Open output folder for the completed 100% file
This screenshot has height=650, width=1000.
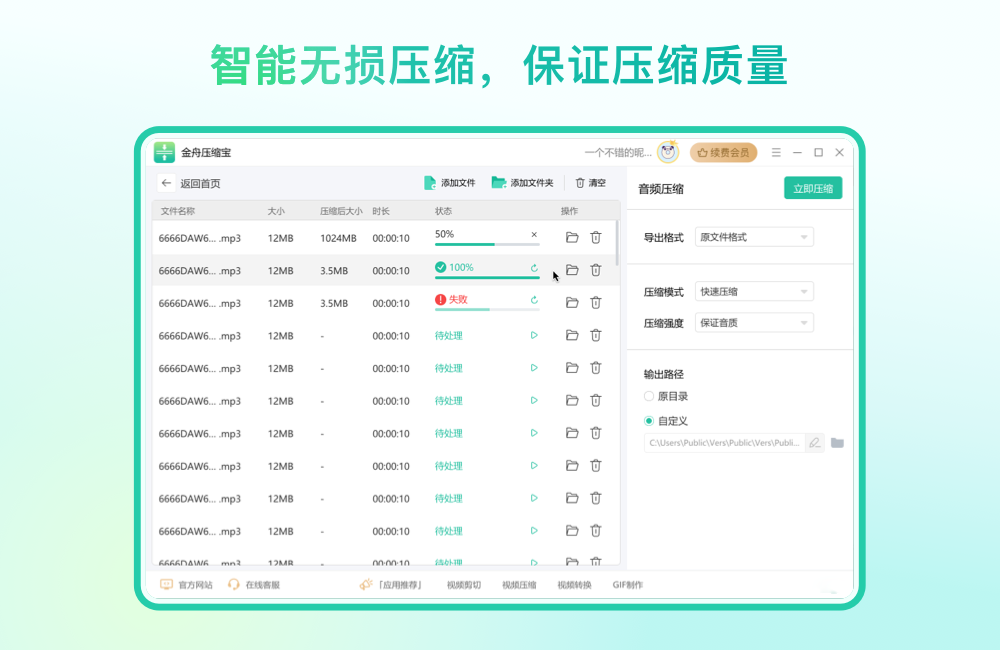tap(570, 270)
